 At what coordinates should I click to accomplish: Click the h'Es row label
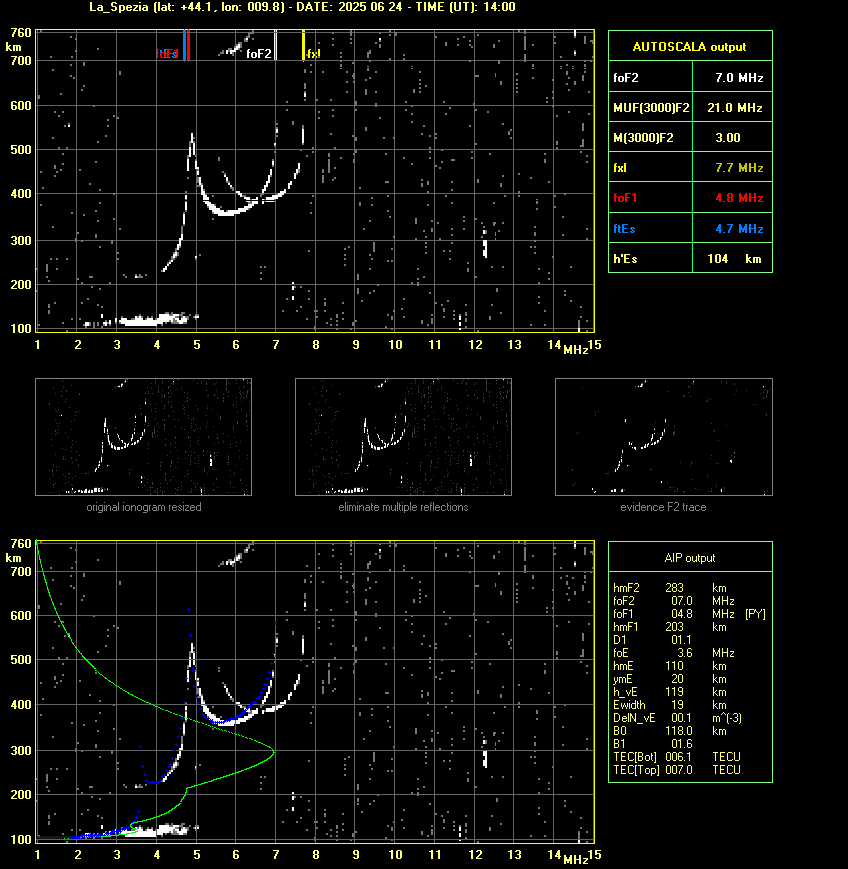point(625,259)
